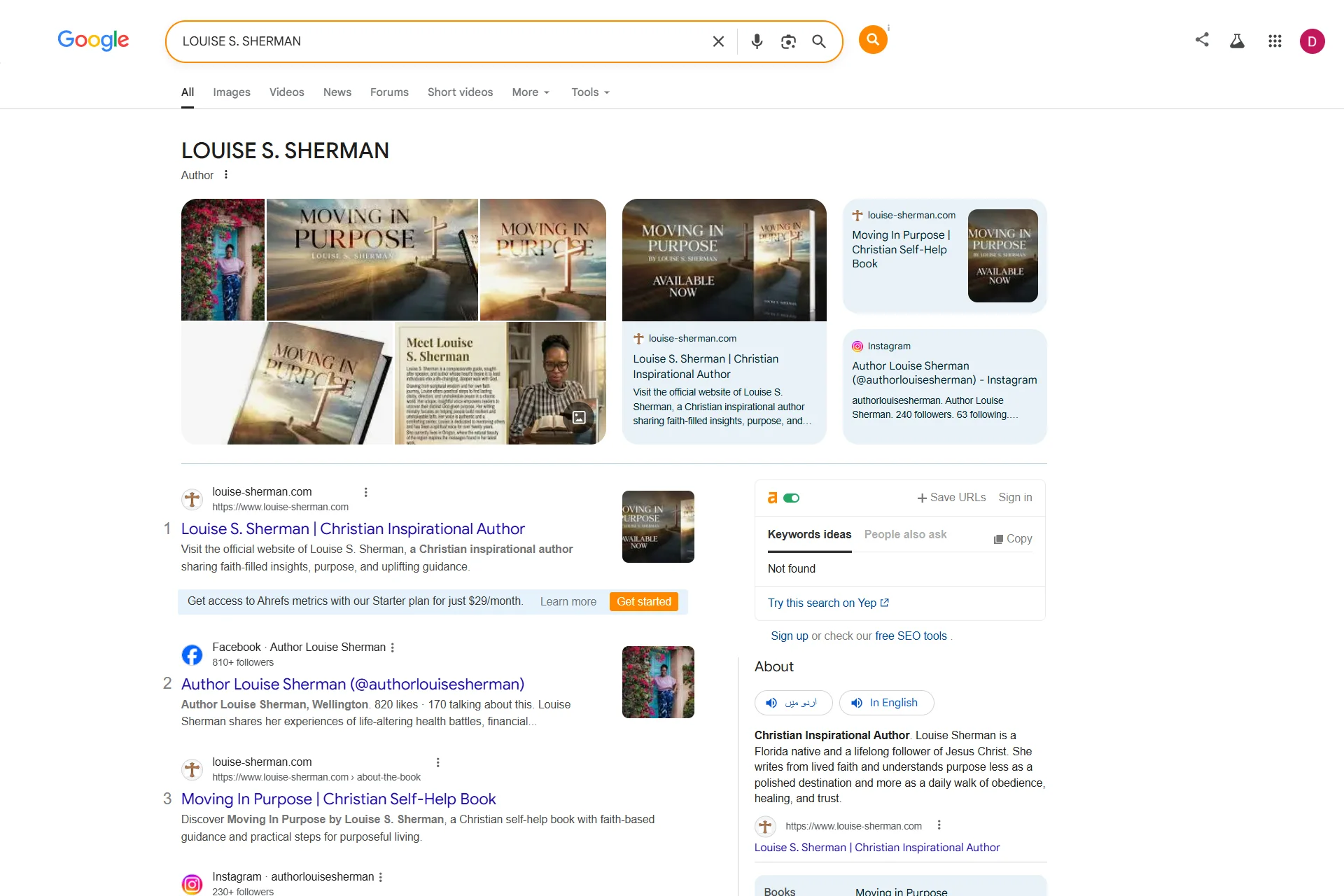The image size is (1344, 896).
Task: Clear the search box text
Action: (x=718, y=41)
